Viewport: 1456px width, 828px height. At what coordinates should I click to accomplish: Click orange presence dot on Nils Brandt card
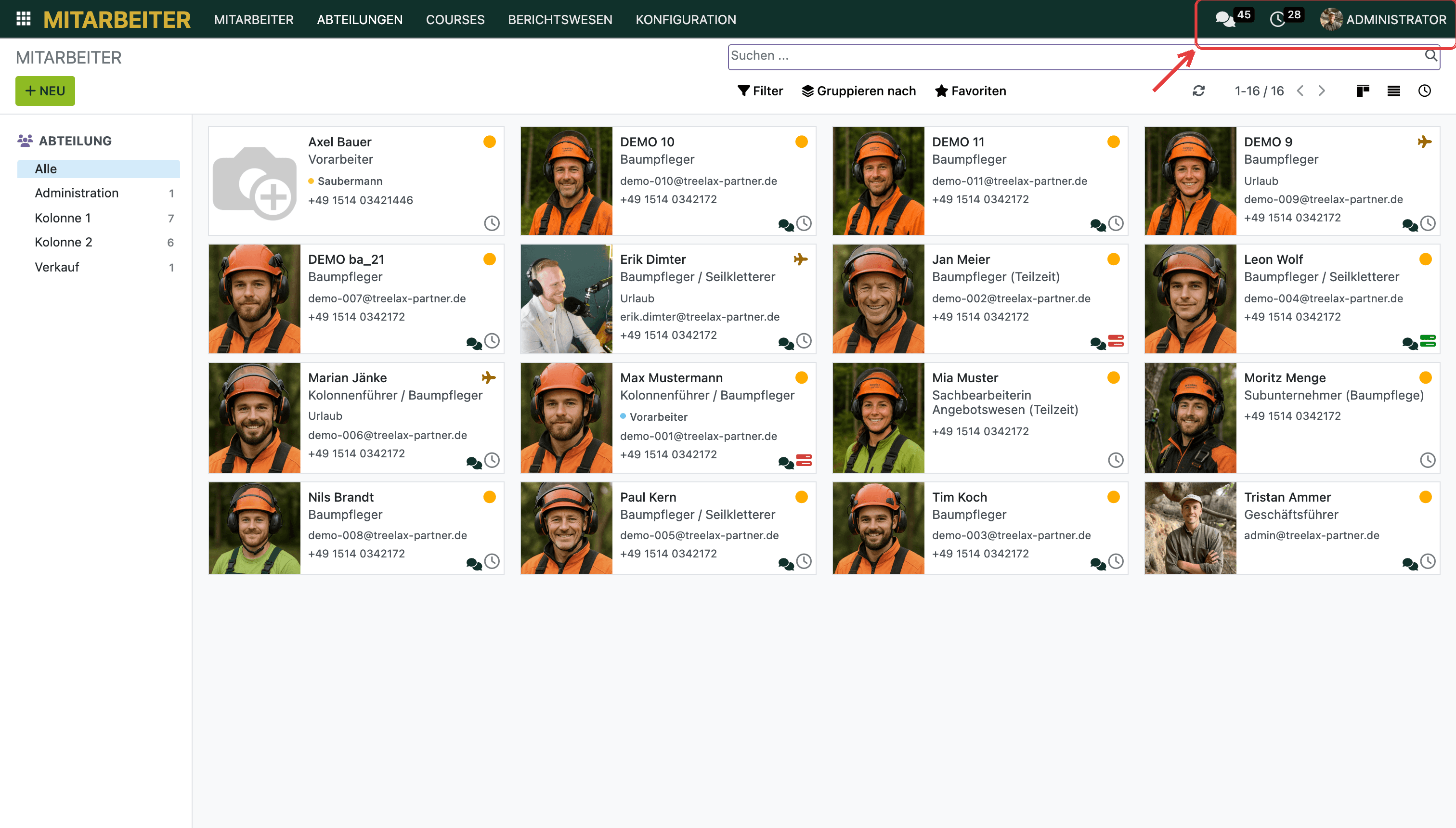tap(490, 497)
